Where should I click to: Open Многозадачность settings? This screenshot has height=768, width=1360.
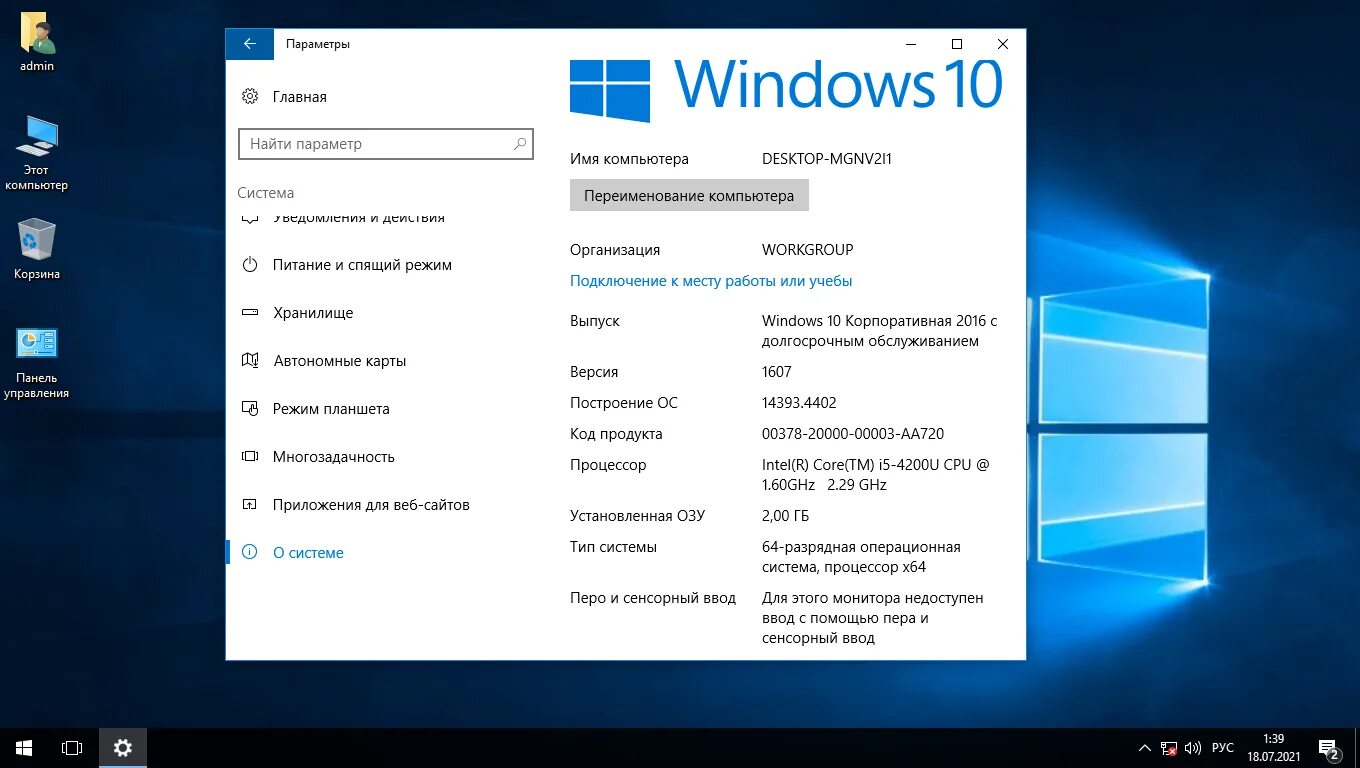[334, 457]
